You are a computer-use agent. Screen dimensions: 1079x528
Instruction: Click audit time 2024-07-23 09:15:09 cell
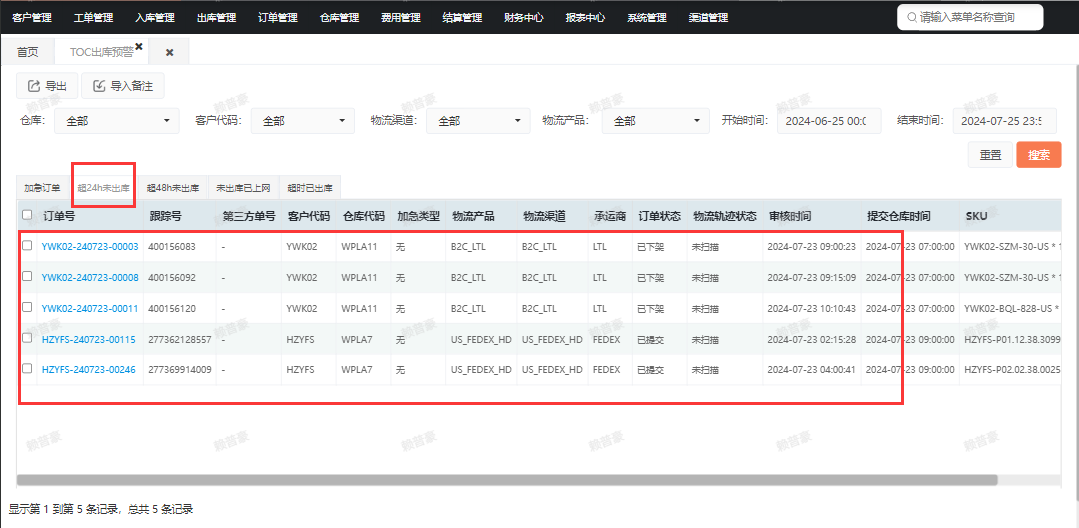[811, 277]
